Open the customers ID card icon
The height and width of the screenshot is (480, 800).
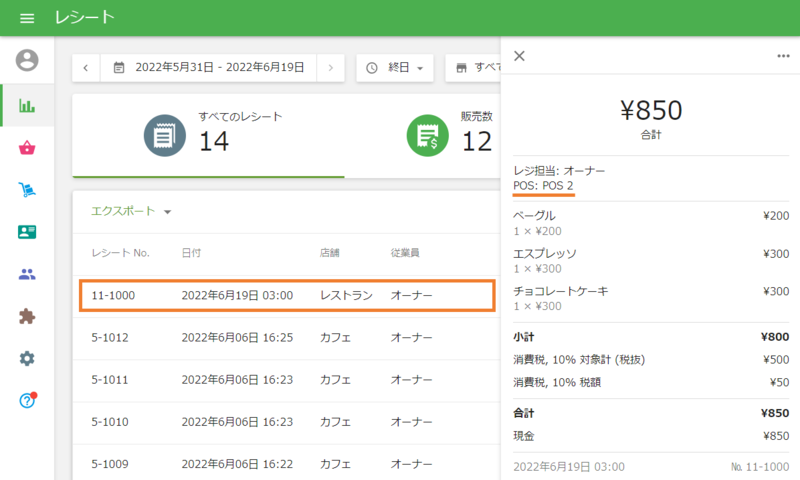tap(27, 232)
